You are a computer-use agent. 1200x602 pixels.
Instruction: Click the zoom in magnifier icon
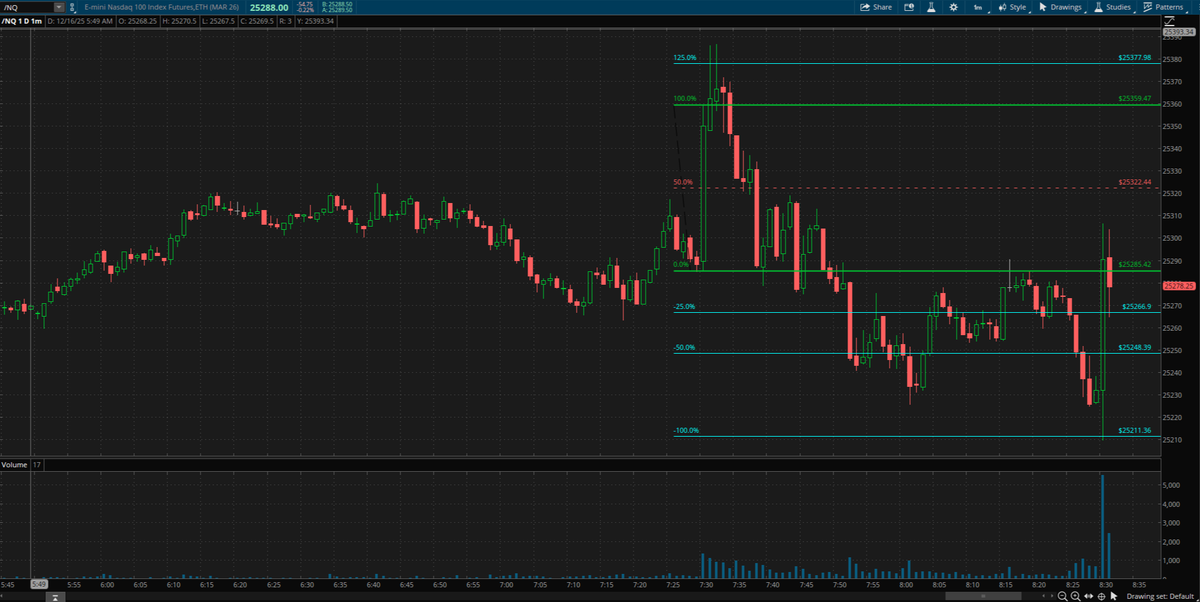(x=1075, y=596)
